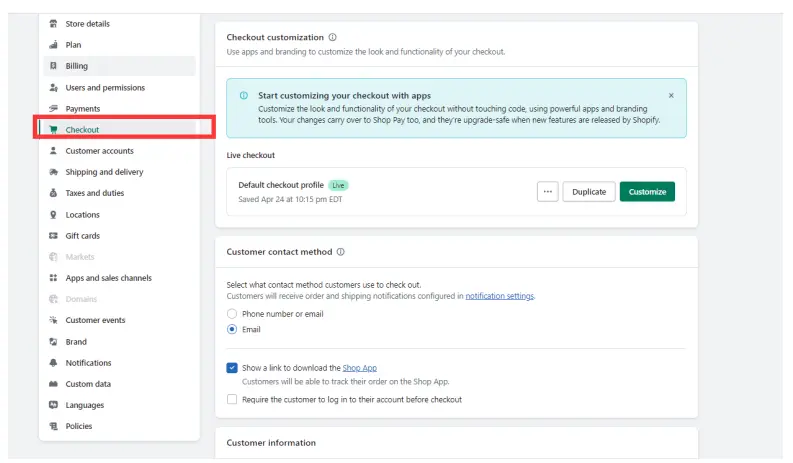Go to Taxes and duties settings

(94, 193)
